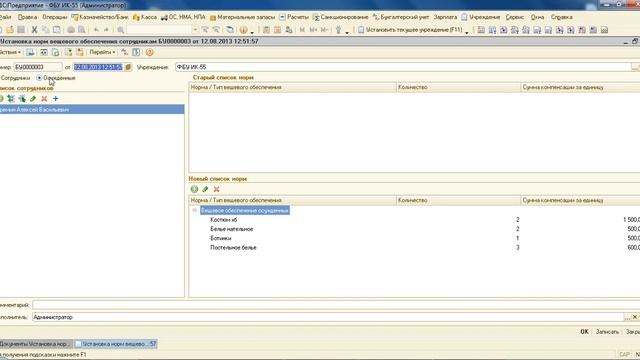
Task: Open the Бухгалтерский учет menu
Action: coord(401,17)
